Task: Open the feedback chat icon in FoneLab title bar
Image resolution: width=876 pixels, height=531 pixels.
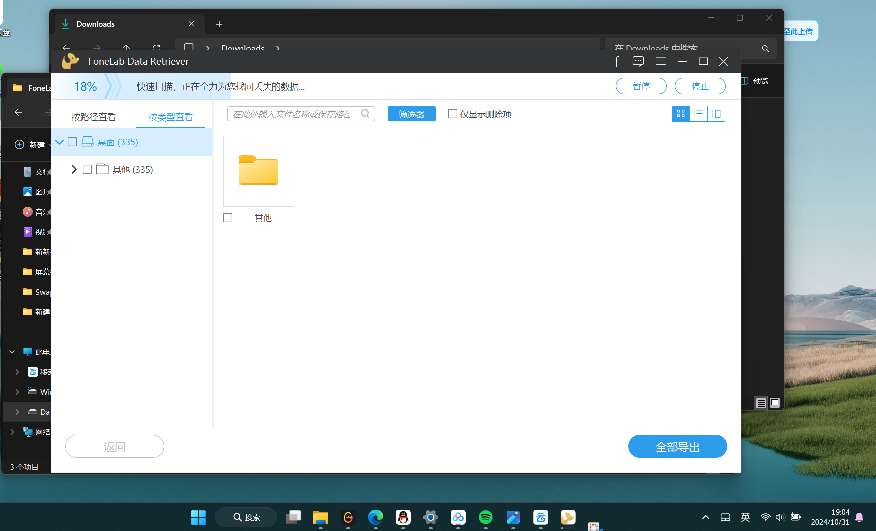Action: [639, 61]
